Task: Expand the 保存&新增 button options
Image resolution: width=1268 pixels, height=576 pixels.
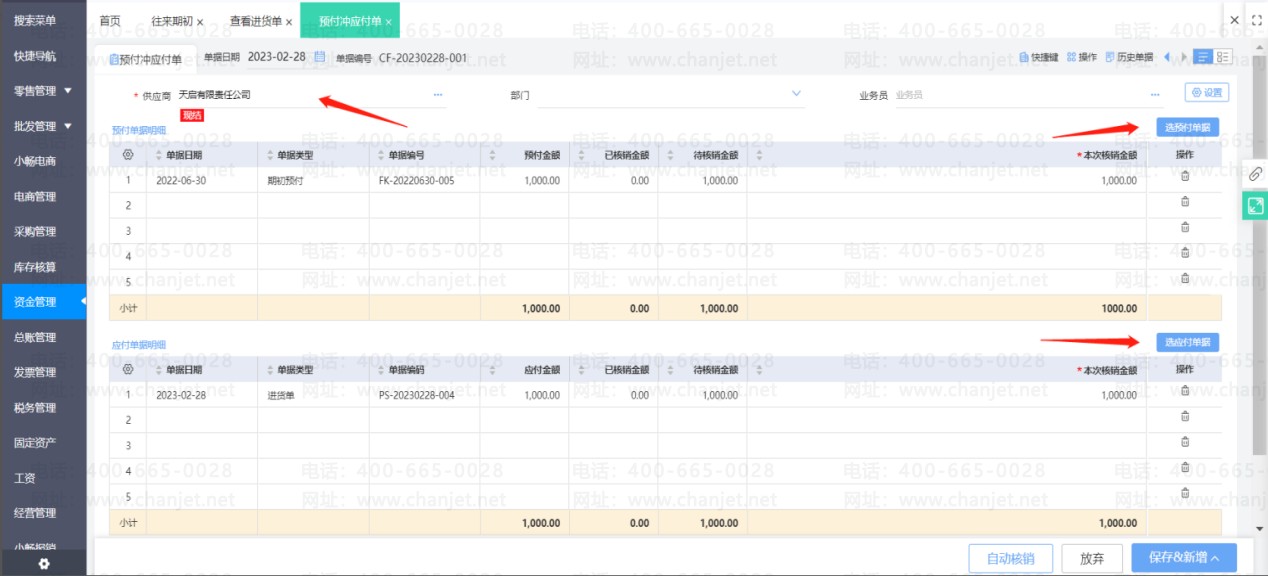Action: (1216, 559)
